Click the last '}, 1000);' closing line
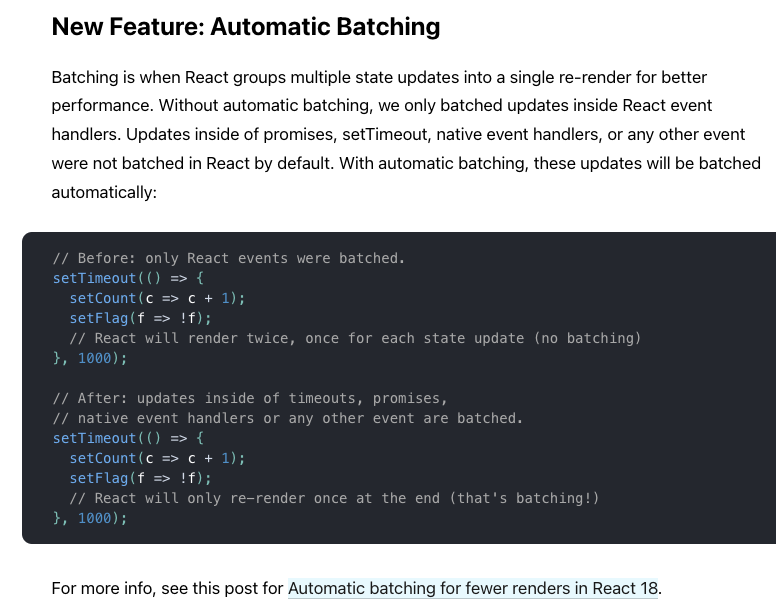 (x=90, y=518)
